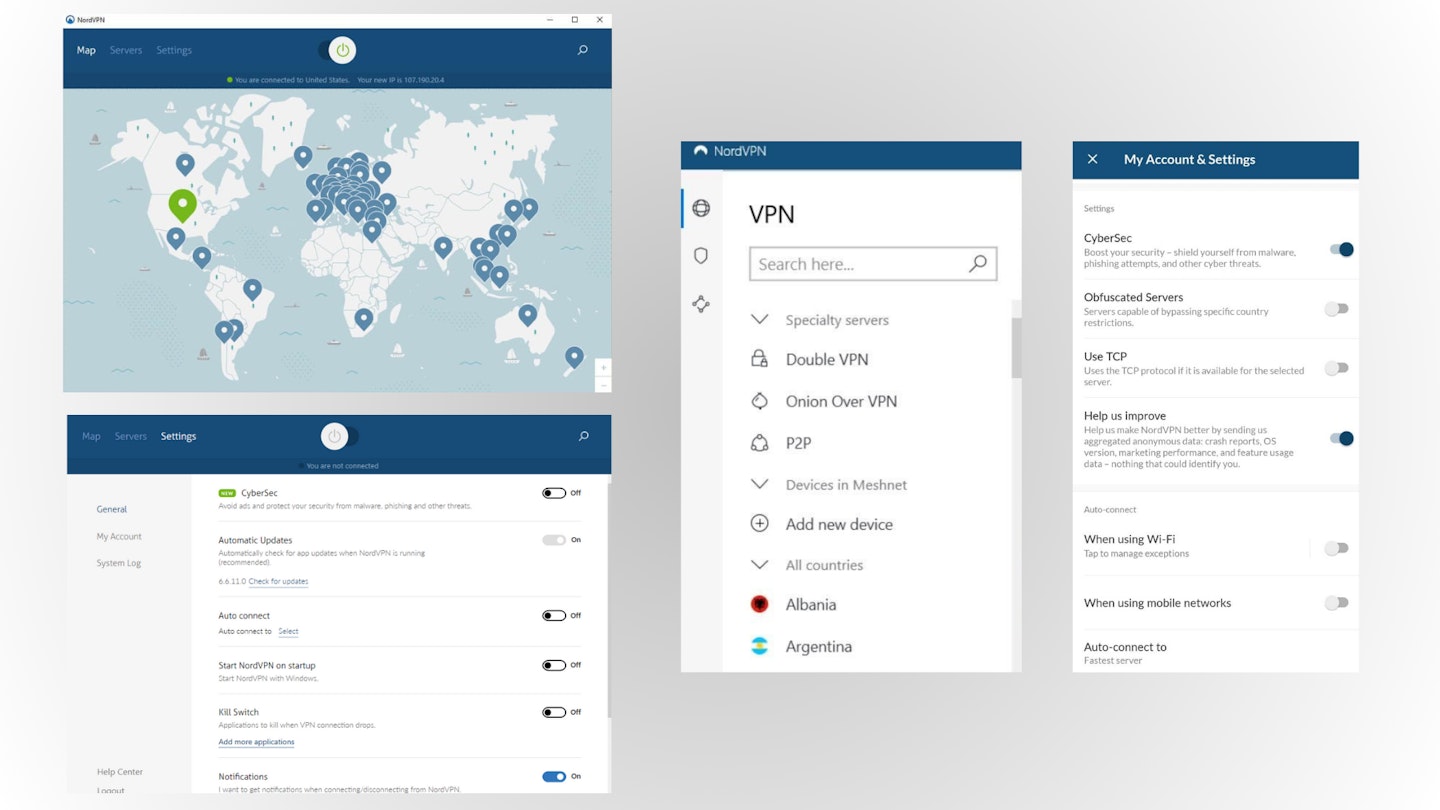Click the server list scrollbar in VPN panel
1440x810 pixels.
(x=1016, y=348)
